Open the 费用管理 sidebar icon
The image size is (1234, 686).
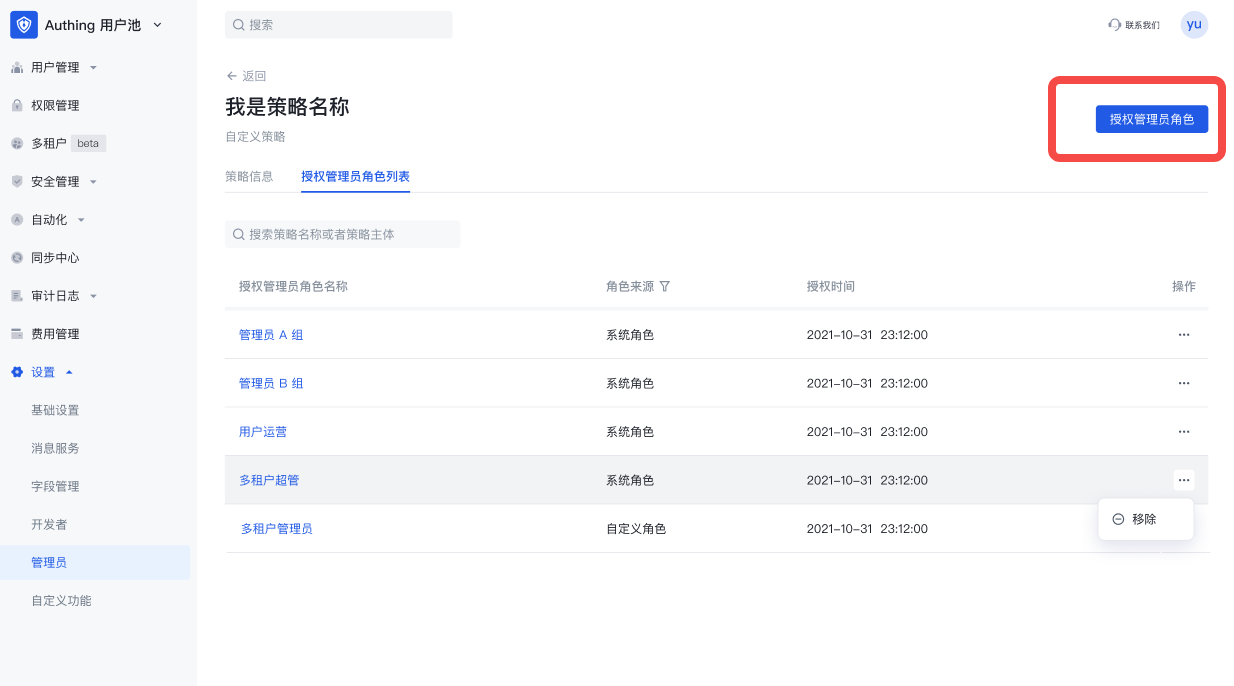[x=18, y=333]
